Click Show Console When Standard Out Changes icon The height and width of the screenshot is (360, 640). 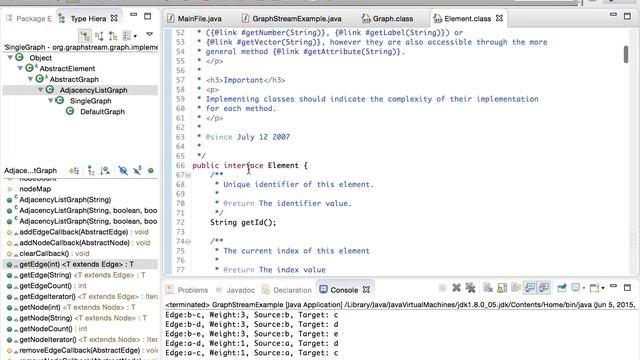530,288
